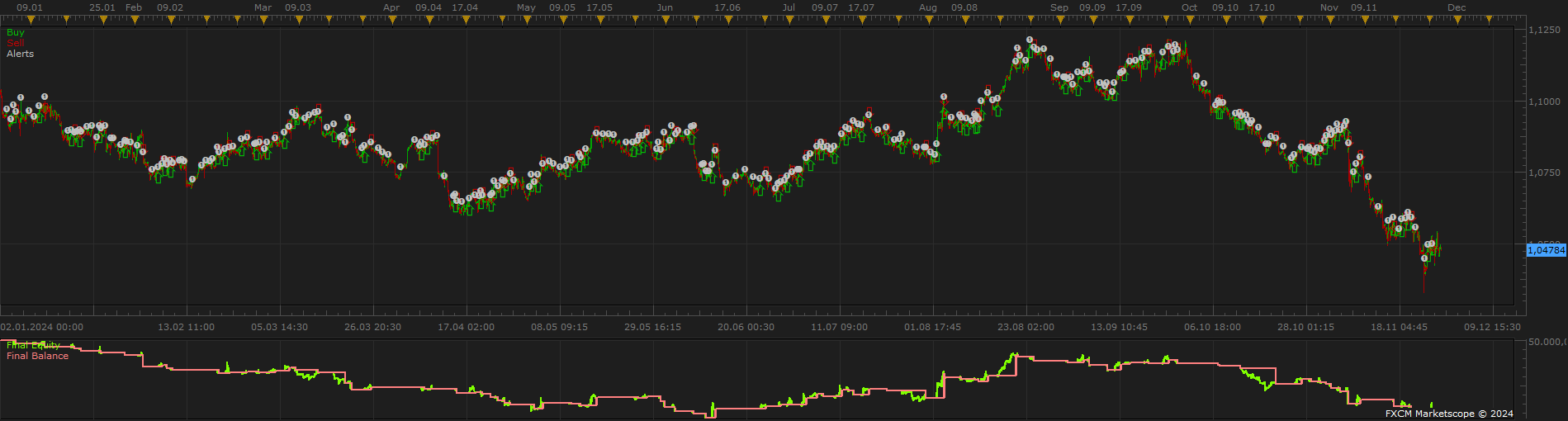The image size is (1568, 421).
Task: Click the triangle marker under the Apr label
Action: point(392,20)
